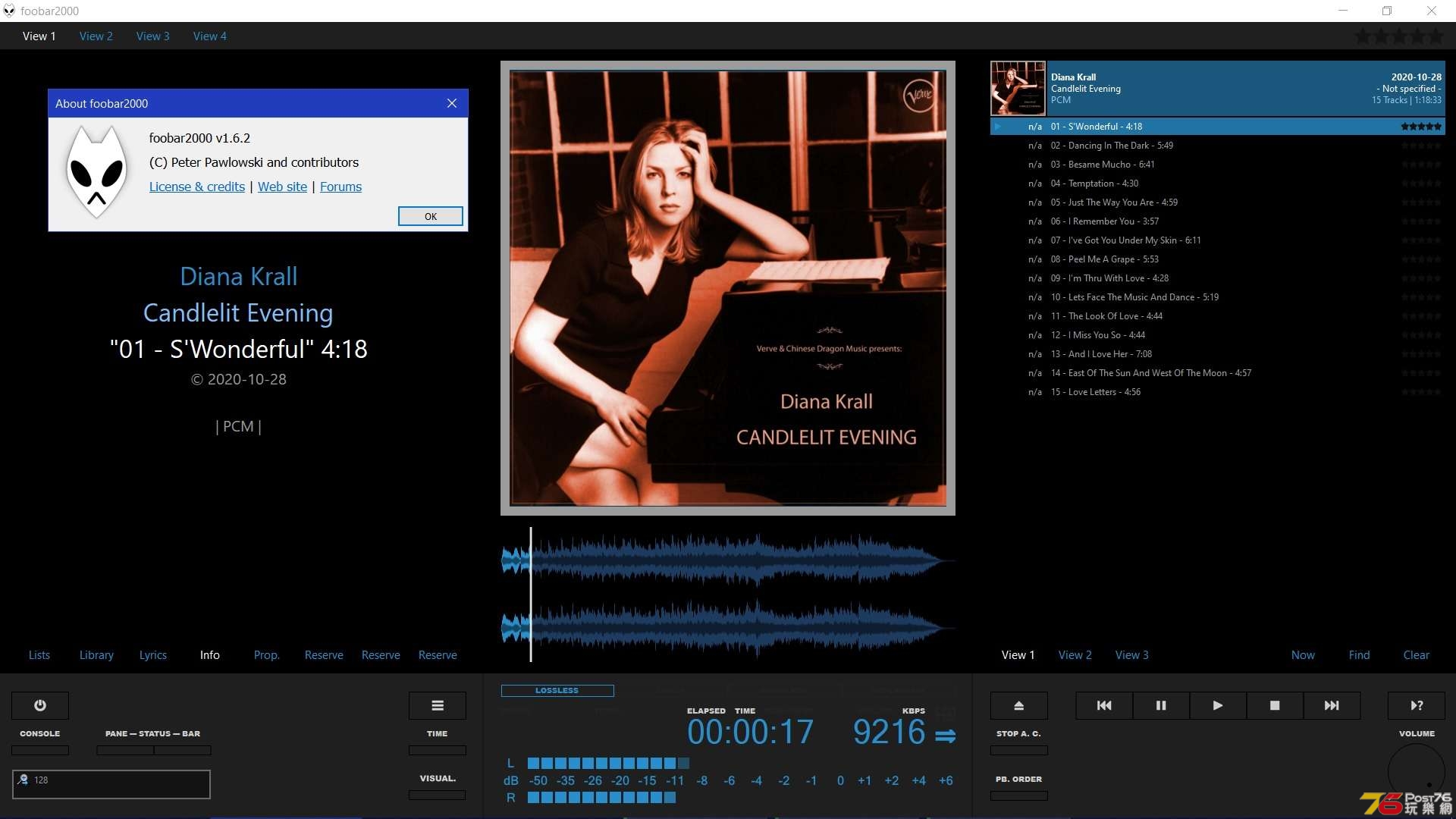Click the Verve logo on album cover
This screenshot has height=819, width=1456.
919,96
